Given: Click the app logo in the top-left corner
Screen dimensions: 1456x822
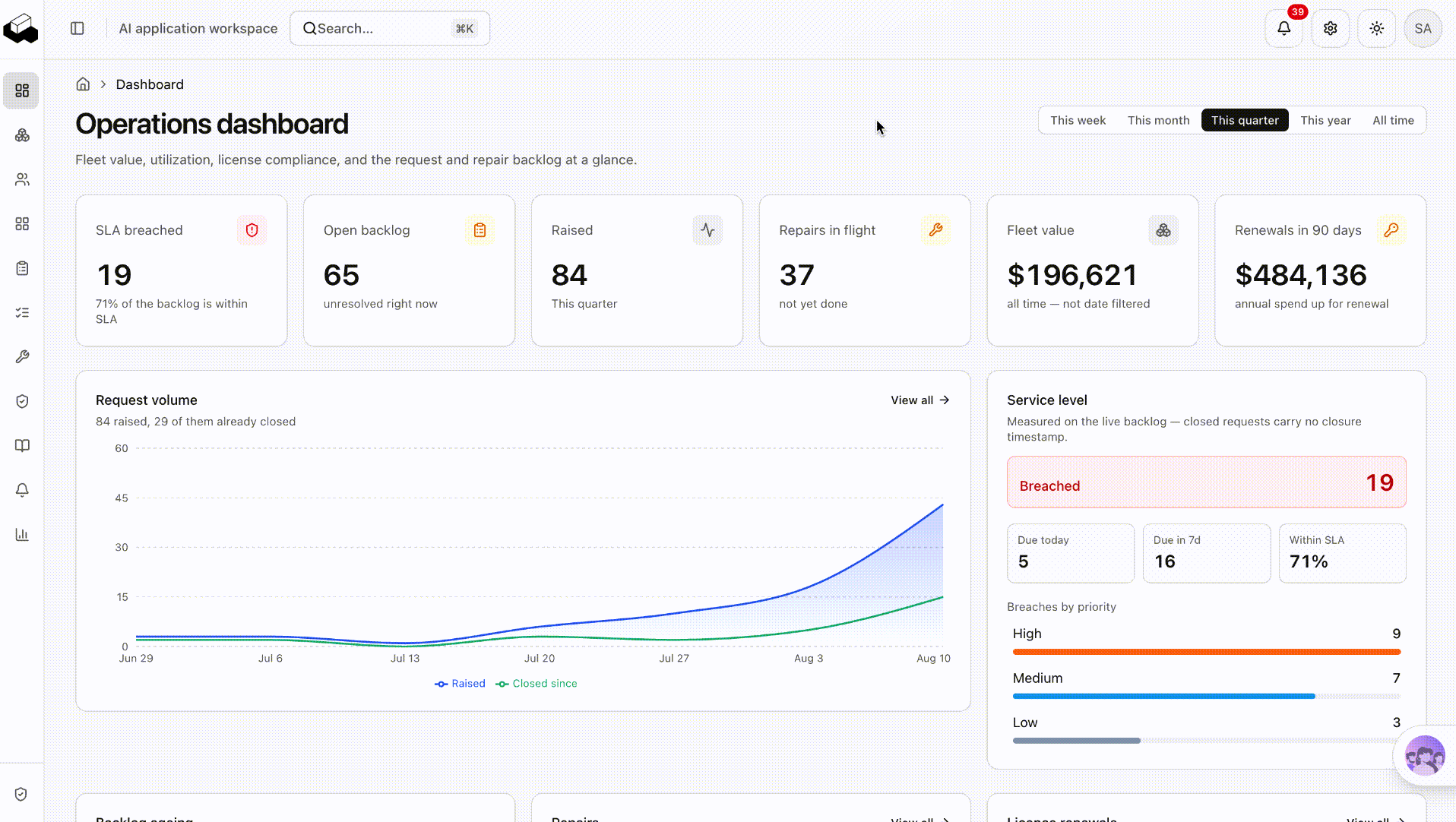Looking at the screenshot, I should [21, 28].
